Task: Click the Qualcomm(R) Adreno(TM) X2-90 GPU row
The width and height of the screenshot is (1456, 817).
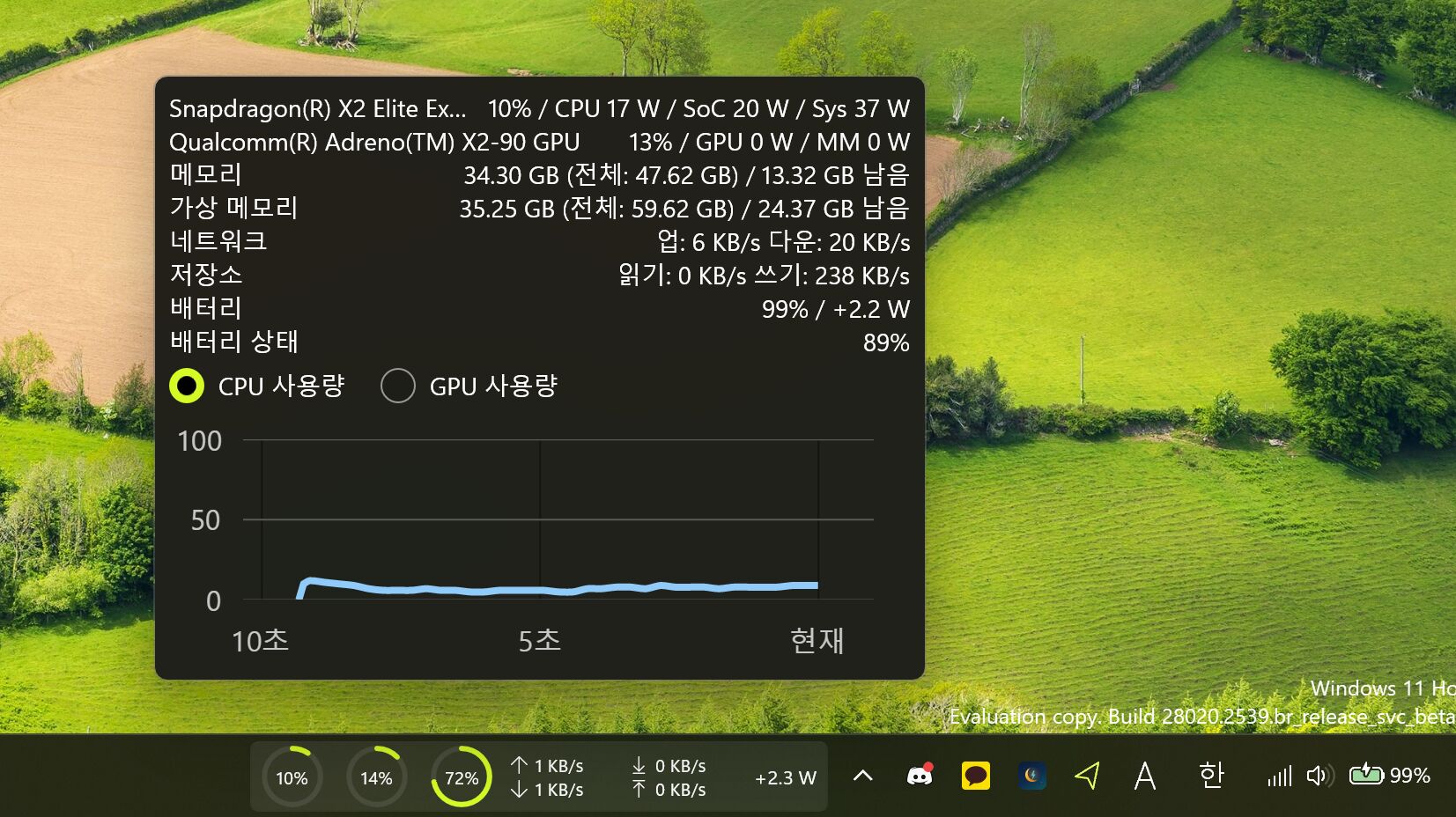Action: [x=539, y=142]
